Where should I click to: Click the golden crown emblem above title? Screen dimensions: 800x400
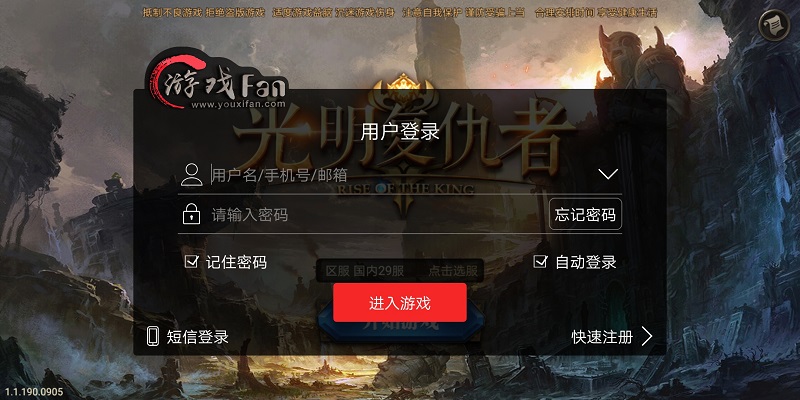[403, 87]
